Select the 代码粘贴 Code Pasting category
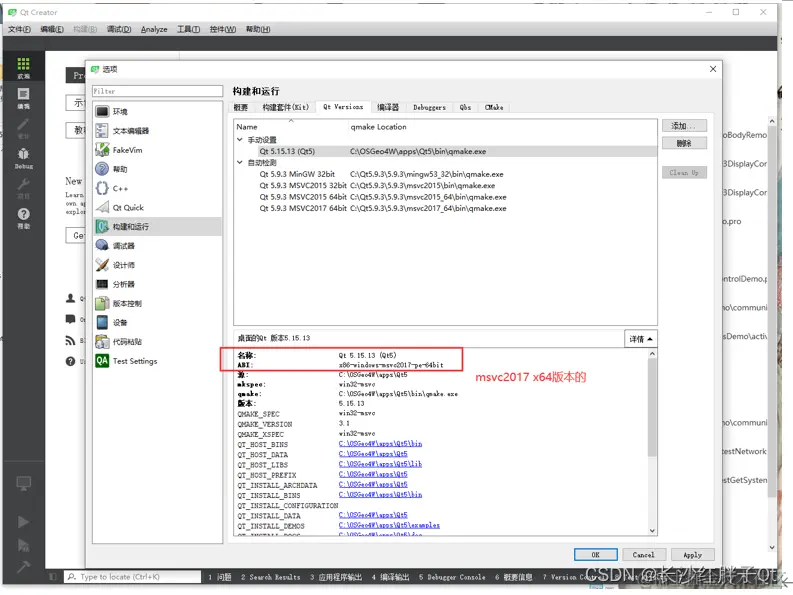Screen dimensions: 793x595 tap(158, 342)
